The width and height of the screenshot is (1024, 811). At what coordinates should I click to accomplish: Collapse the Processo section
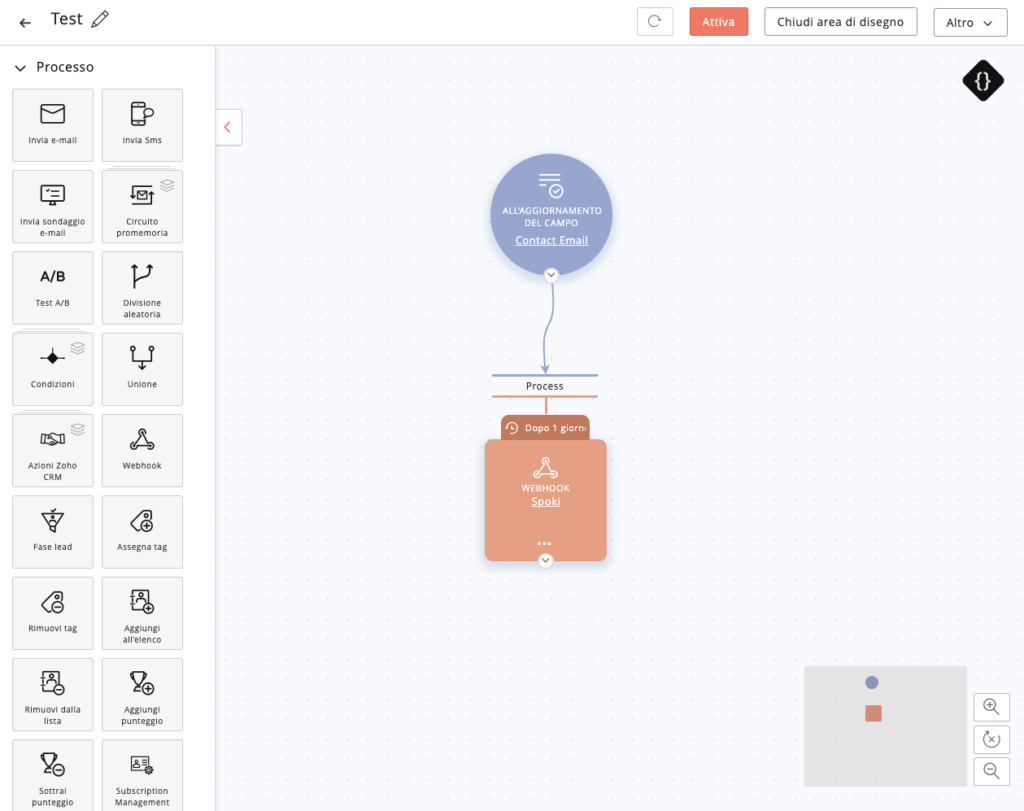click(x=19, y=68)
